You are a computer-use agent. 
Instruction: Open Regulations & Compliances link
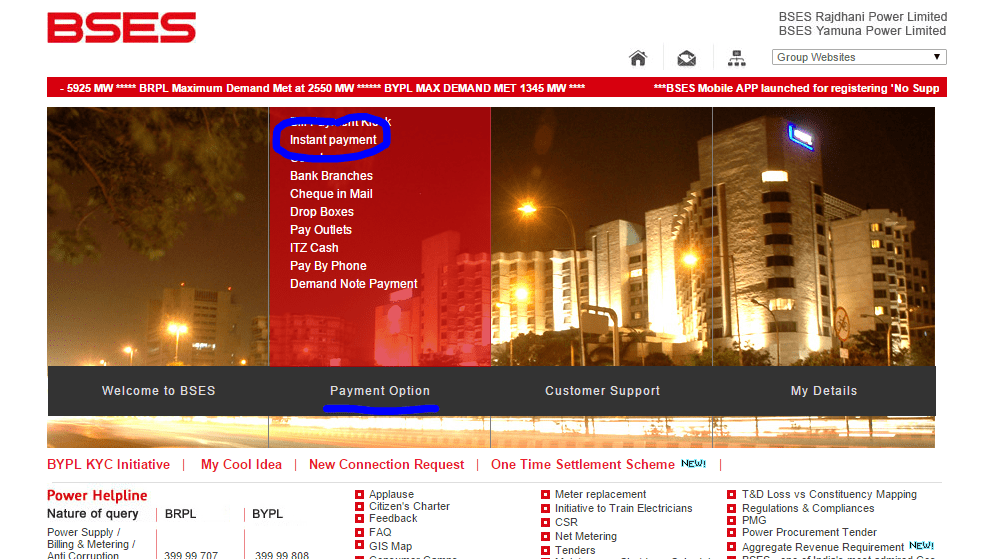[808, 508]
